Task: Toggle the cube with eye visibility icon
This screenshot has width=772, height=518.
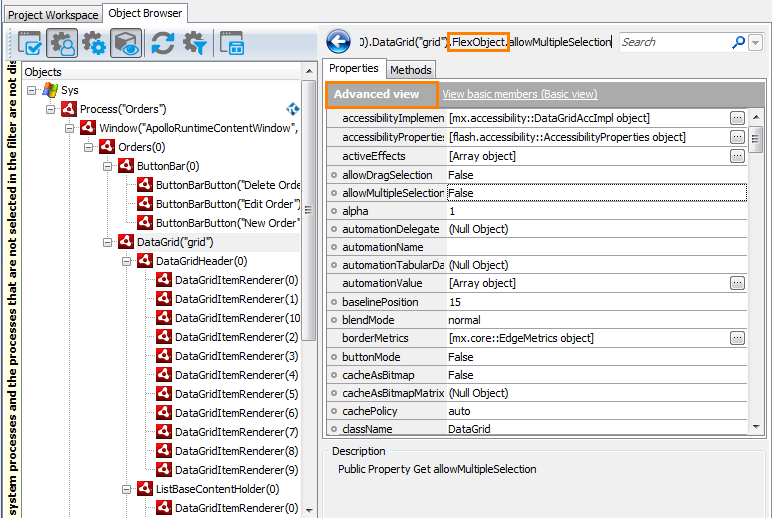Action: coord(126,44)
